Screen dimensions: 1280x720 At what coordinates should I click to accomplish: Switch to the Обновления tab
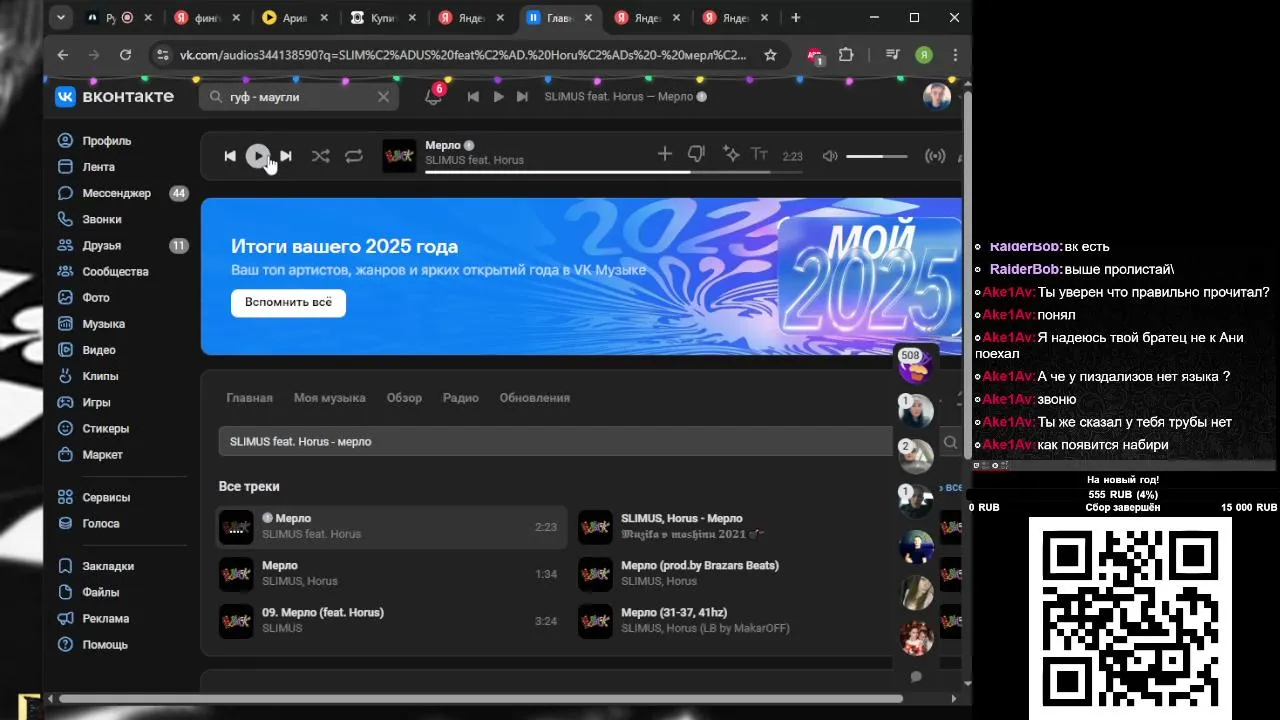[x=534, y=398]
